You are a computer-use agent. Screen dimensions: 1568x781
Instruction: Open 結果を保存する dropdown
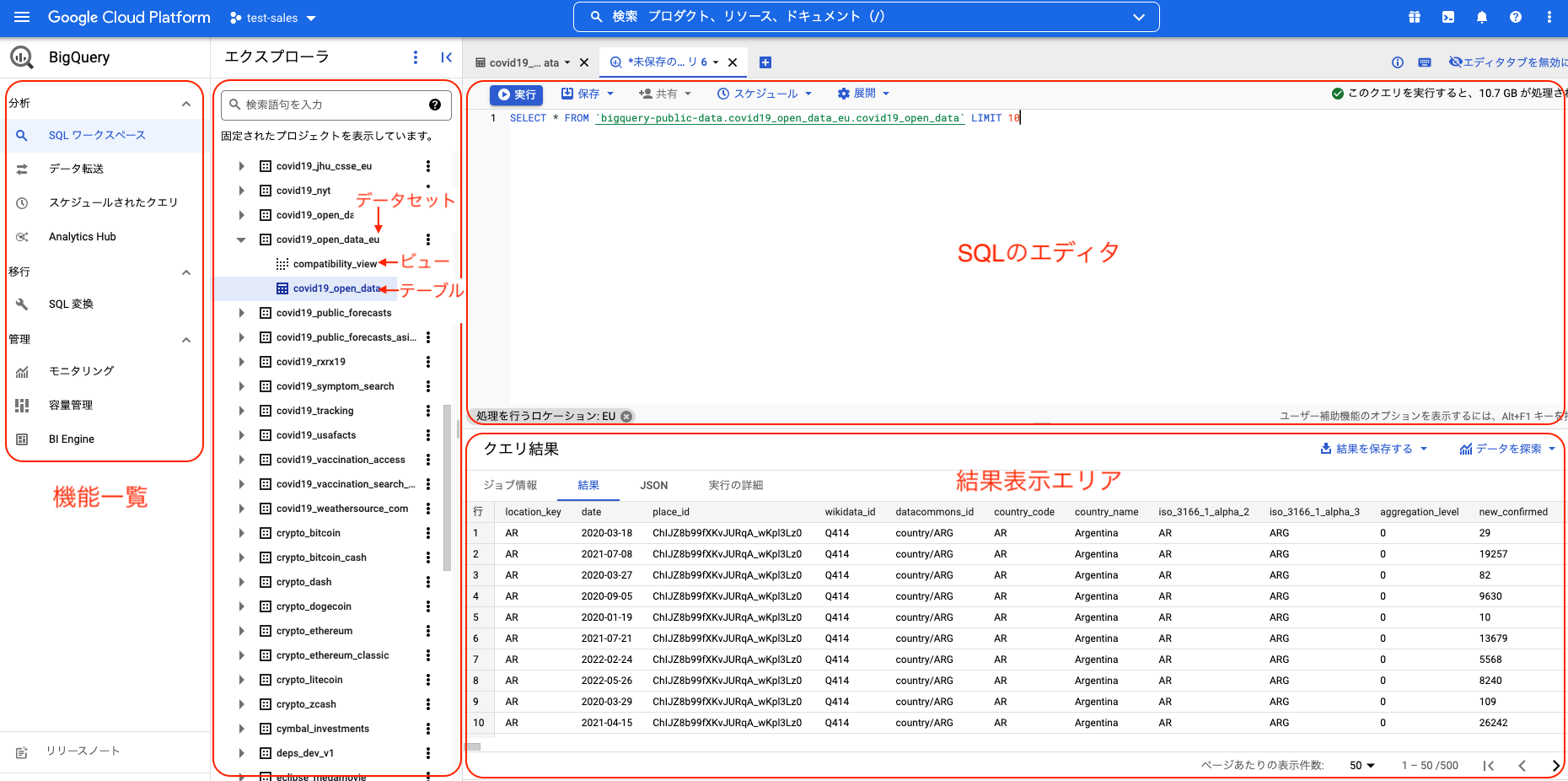click(x=1374, y=449)
